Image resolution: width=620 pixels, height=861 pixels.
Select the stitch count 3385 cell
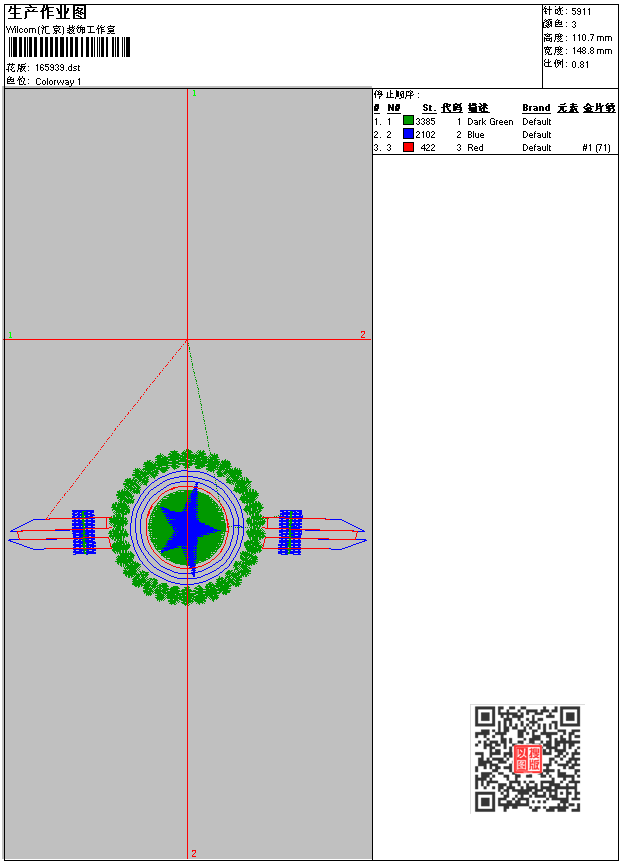(x=426, y=122)
